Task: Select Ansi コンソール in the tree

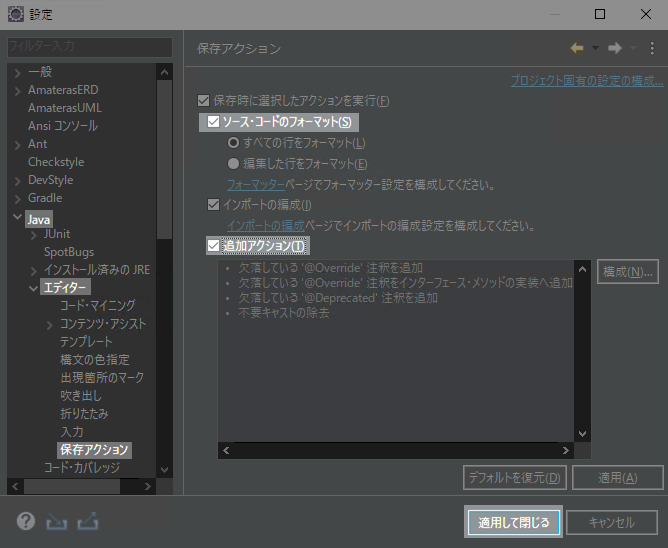Action: 63,126
